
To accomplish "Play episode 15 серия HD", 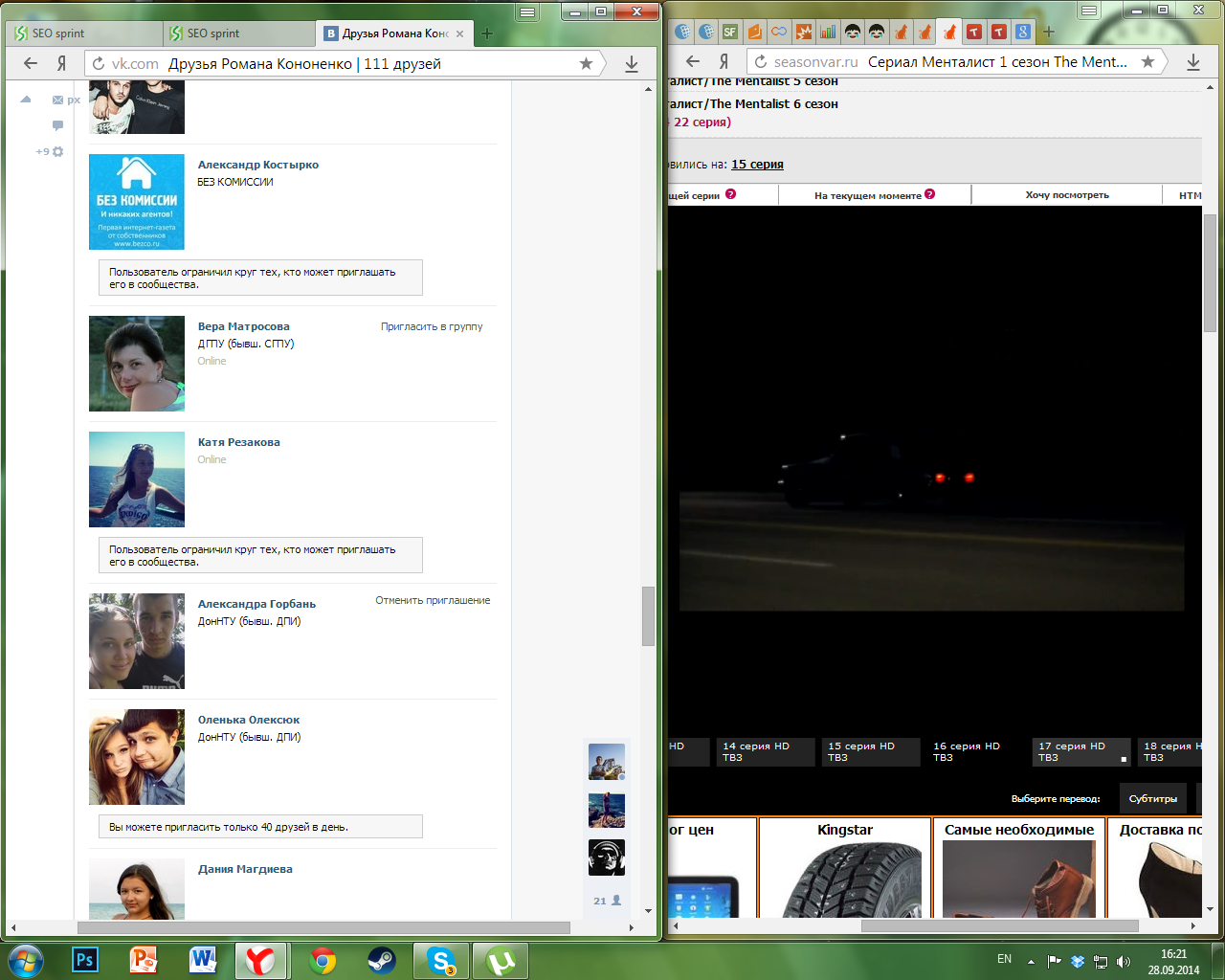I will tap(871, 751).
